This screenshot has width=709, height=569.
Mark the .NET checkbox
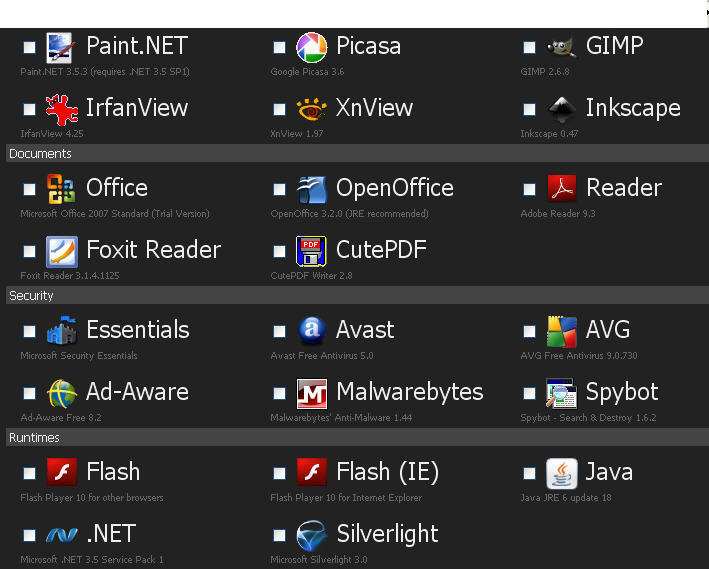(x=30, y=536)
